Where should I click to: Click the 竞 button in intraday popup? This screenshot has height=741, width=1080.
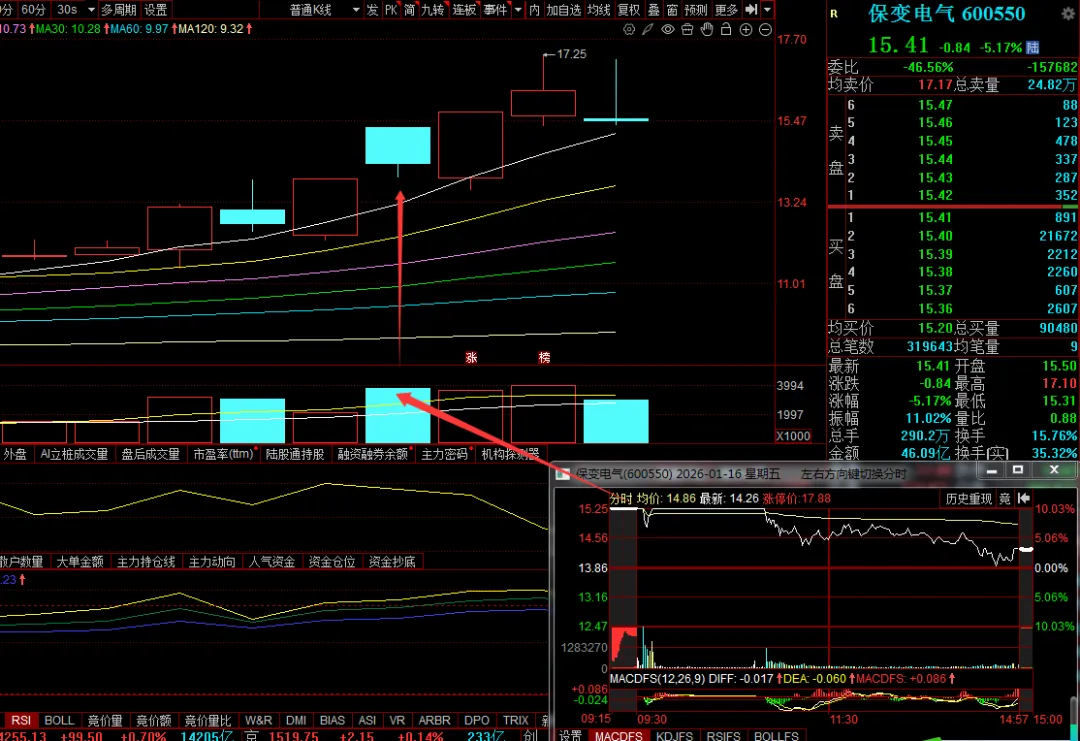click(1004, 498)
